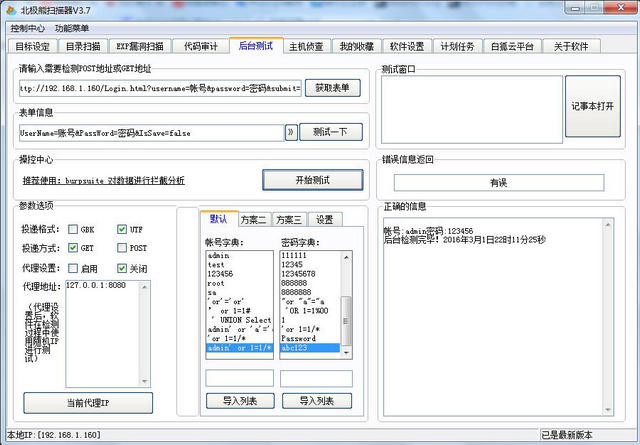The image size is (640, 445).
Task: Click 导入列表 under password dictionary
Action: click(317, 401)
